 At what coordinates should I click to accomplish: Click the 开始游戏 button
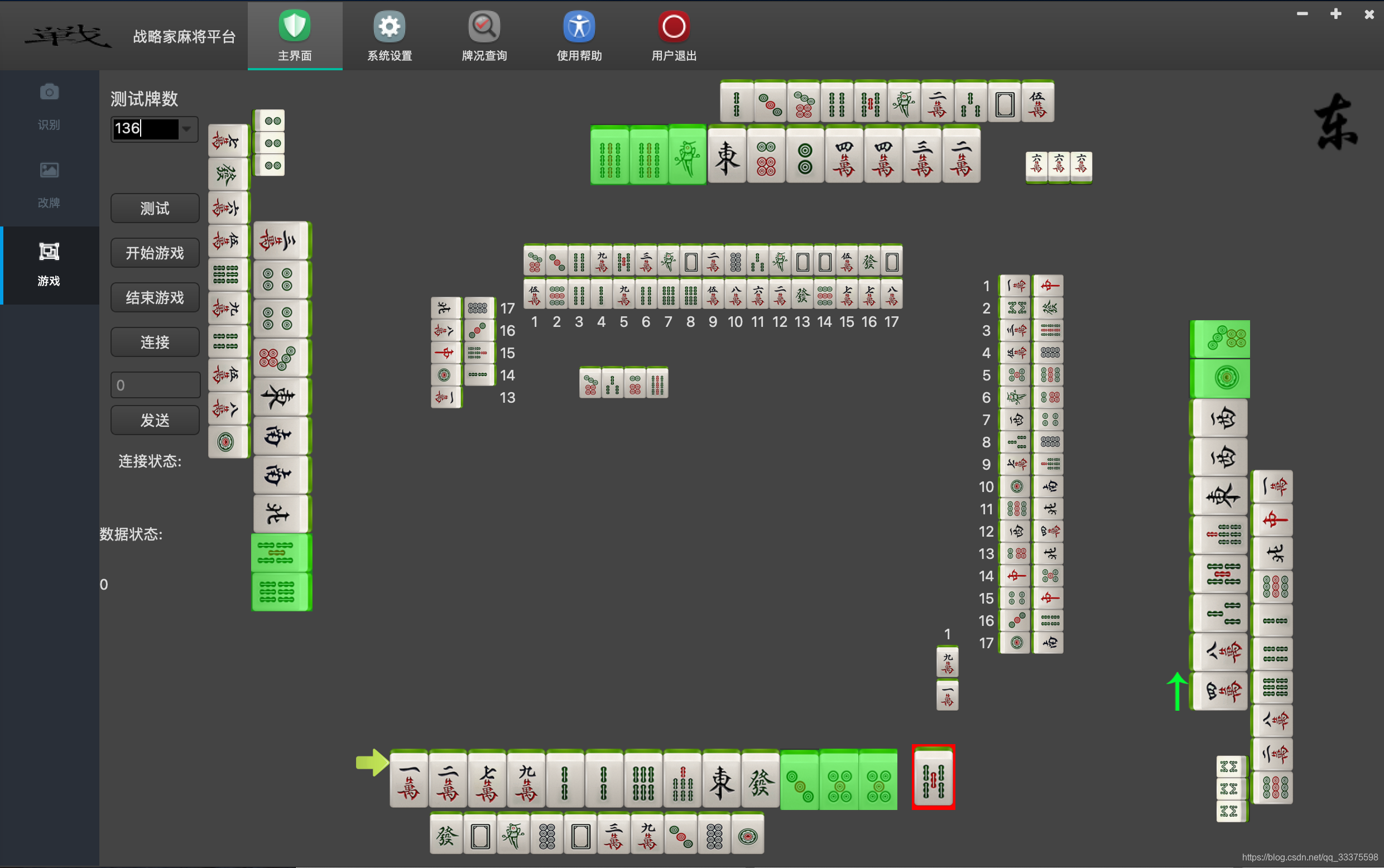pyautogui.click(x=155, y=253)
